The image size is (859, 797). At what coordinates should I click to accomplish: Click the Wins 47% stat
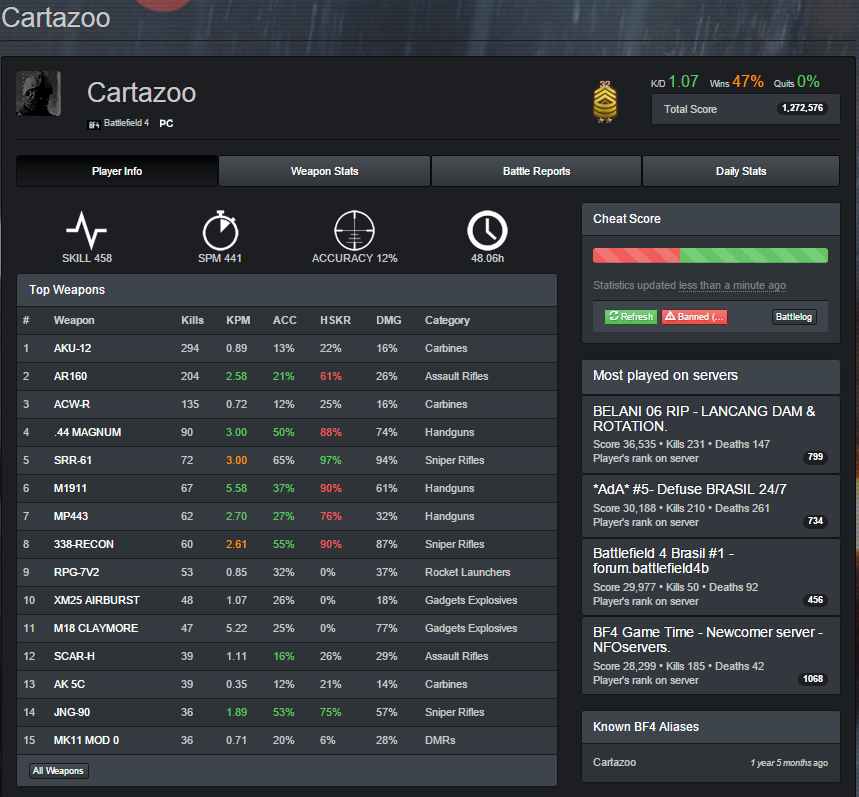tap(736, 82)
